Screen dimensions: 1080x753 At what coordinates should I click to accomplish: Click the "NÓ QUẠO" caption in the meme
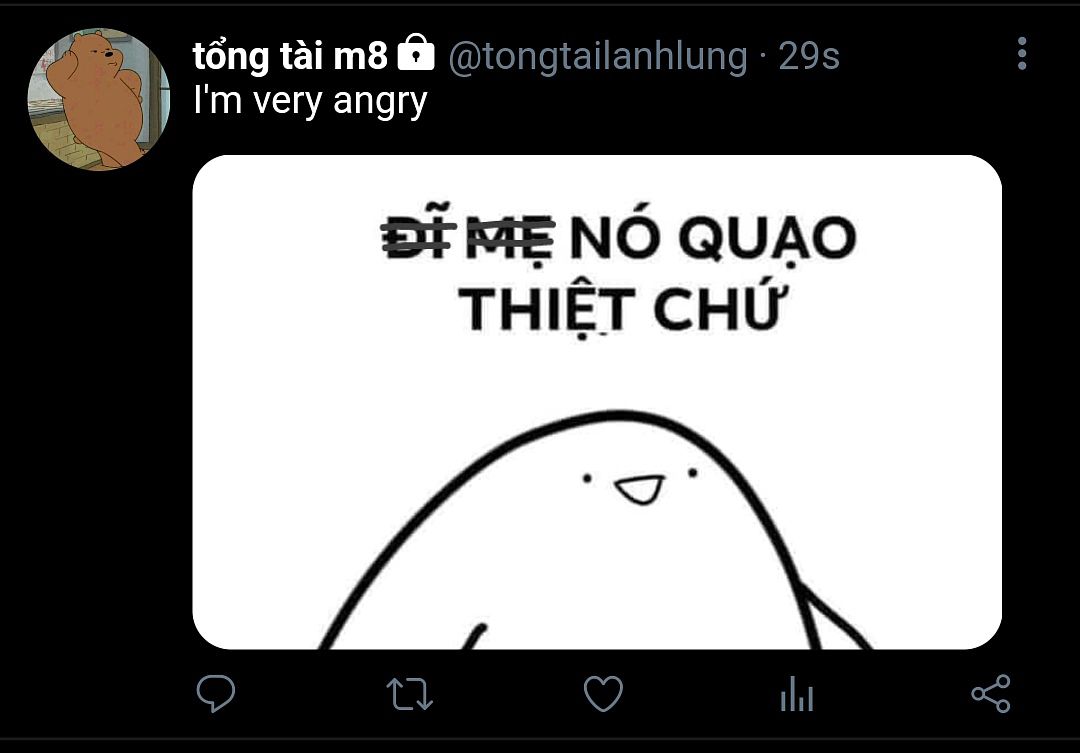pyautogui.click(x=713, y=236)
